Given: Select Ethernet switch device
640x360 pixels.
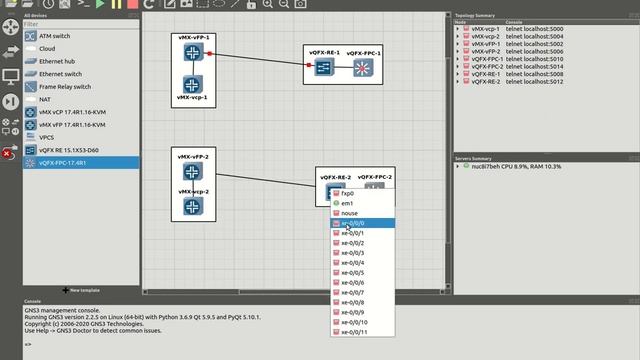Looking at the screenshot, I should point(81,74).
